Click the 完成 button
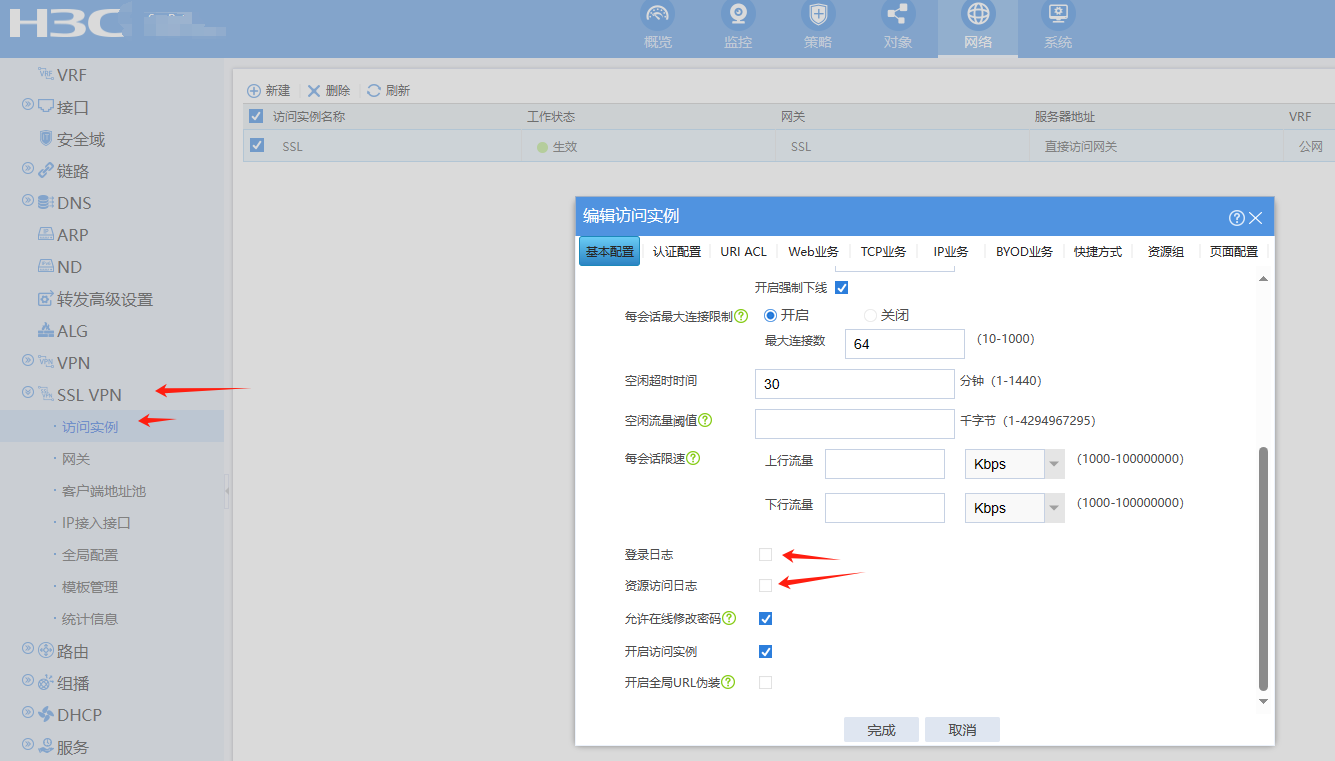Viewport: 1335px width, 761px height. click(881, 730)
